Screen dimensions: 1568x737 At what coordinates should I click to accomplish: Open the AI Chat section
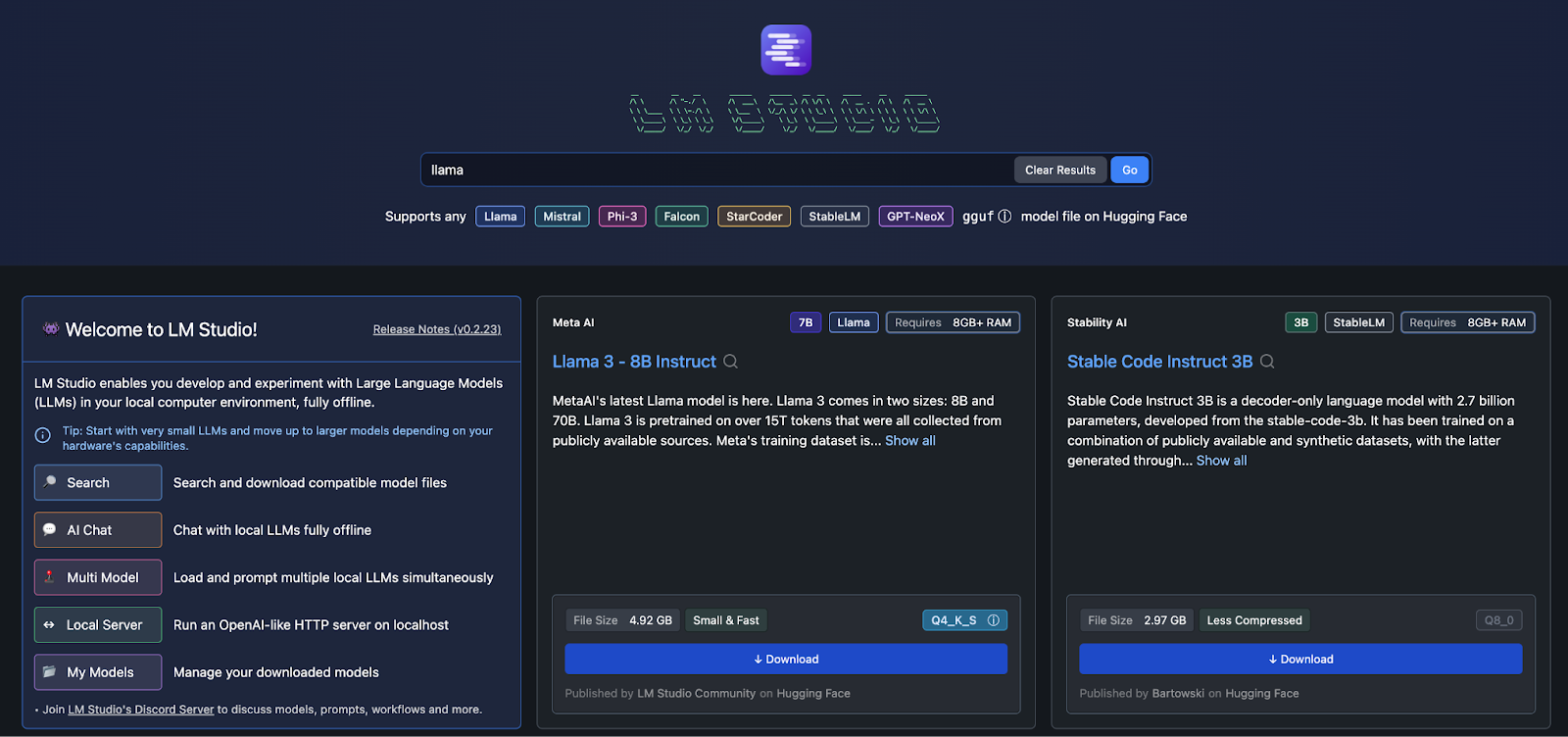98,530
